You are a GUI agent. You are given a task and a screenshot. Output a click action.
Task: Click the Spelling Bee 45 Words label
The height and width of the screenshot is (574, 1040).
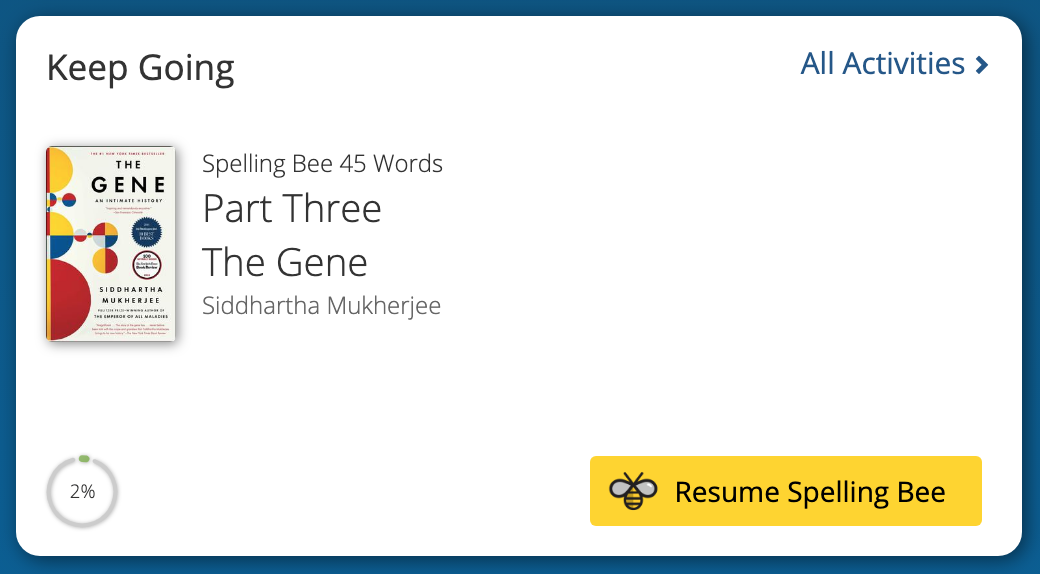(322, 163)
